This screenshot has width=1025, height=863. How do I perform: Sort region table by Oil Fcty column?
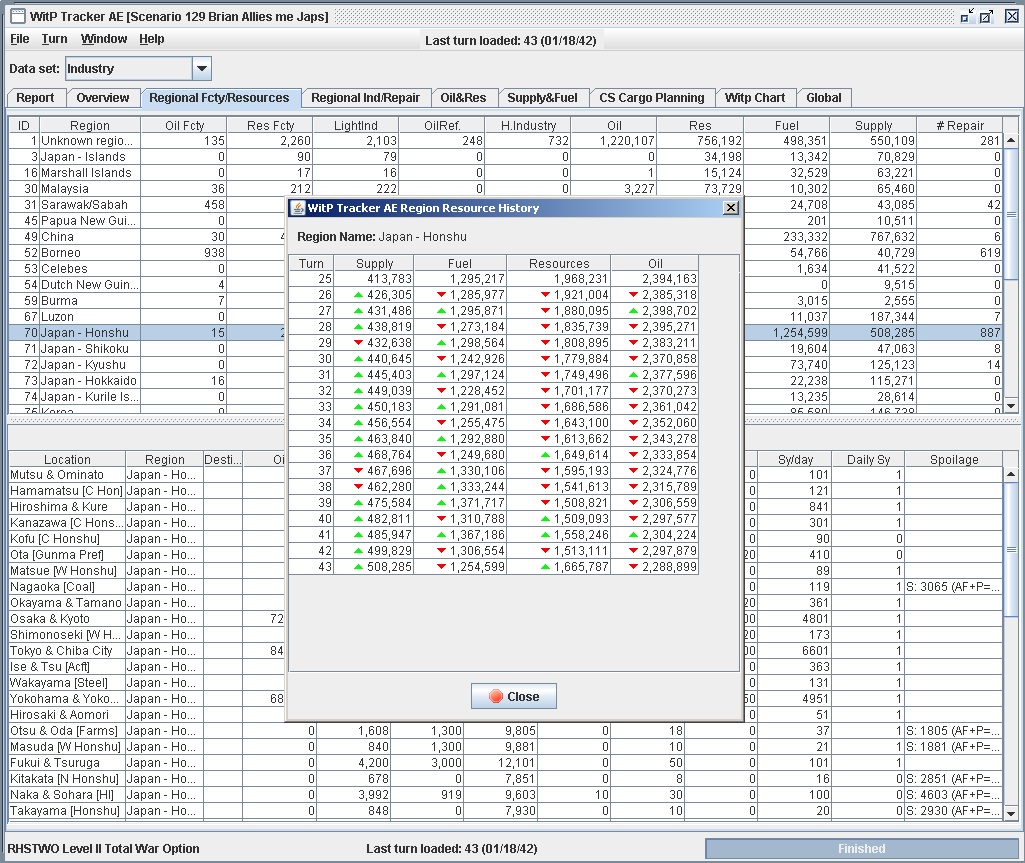click(184, 126)
